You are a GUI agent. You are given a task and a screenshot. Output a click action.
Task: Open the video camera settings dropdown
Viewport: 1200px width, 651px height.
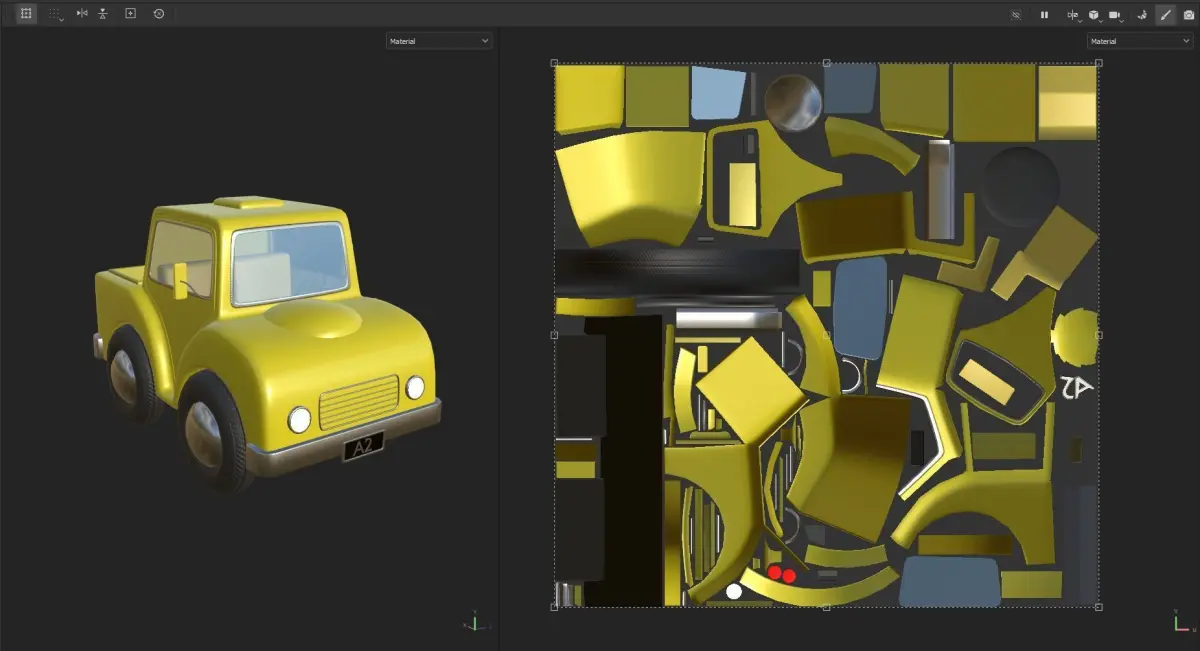1118,15
